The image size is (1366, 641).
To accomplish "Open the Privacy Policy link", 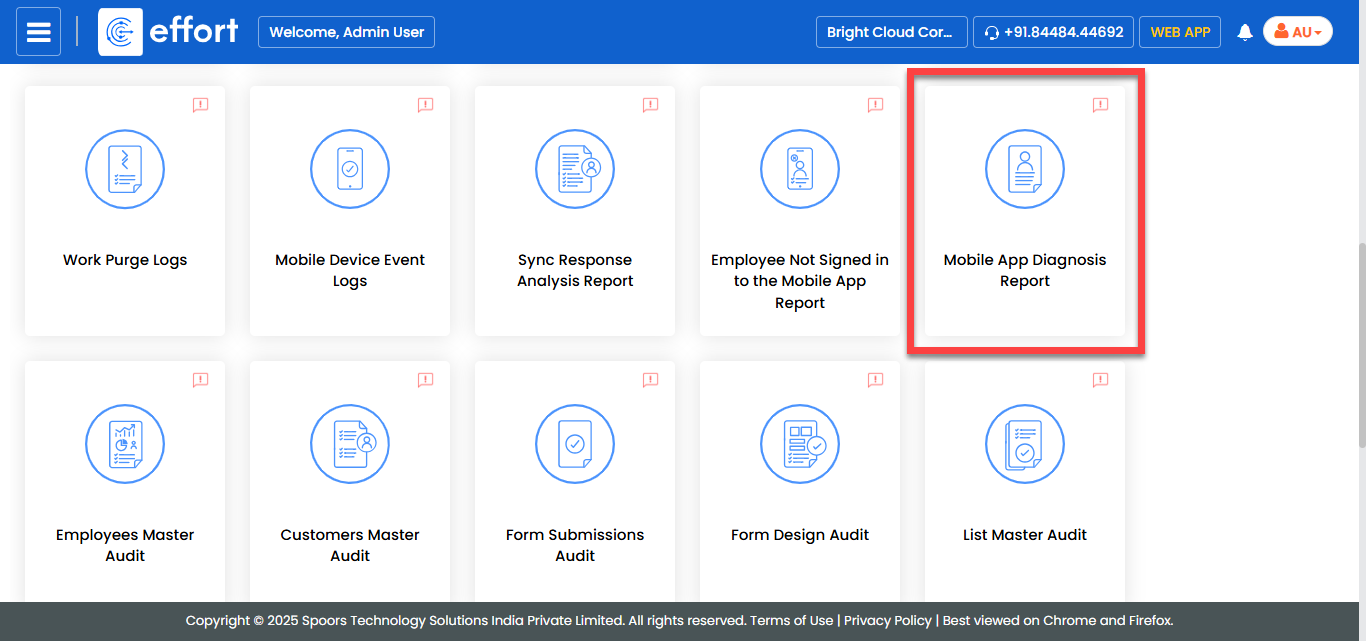I will (887, 620).
